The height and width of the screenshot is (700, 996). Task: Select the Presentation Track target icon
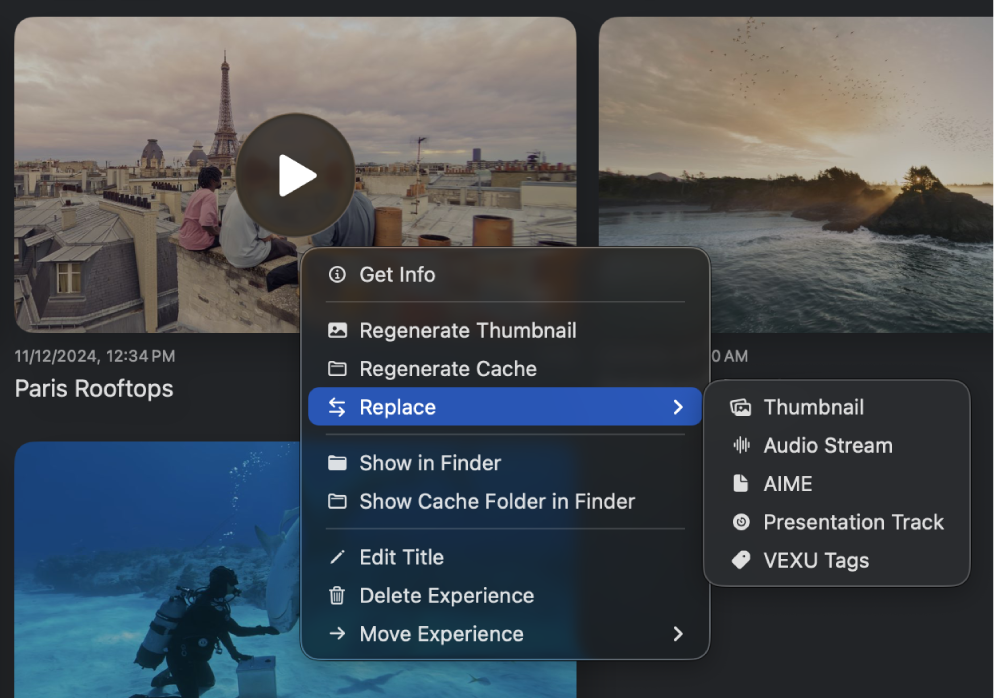click(741, 521)
